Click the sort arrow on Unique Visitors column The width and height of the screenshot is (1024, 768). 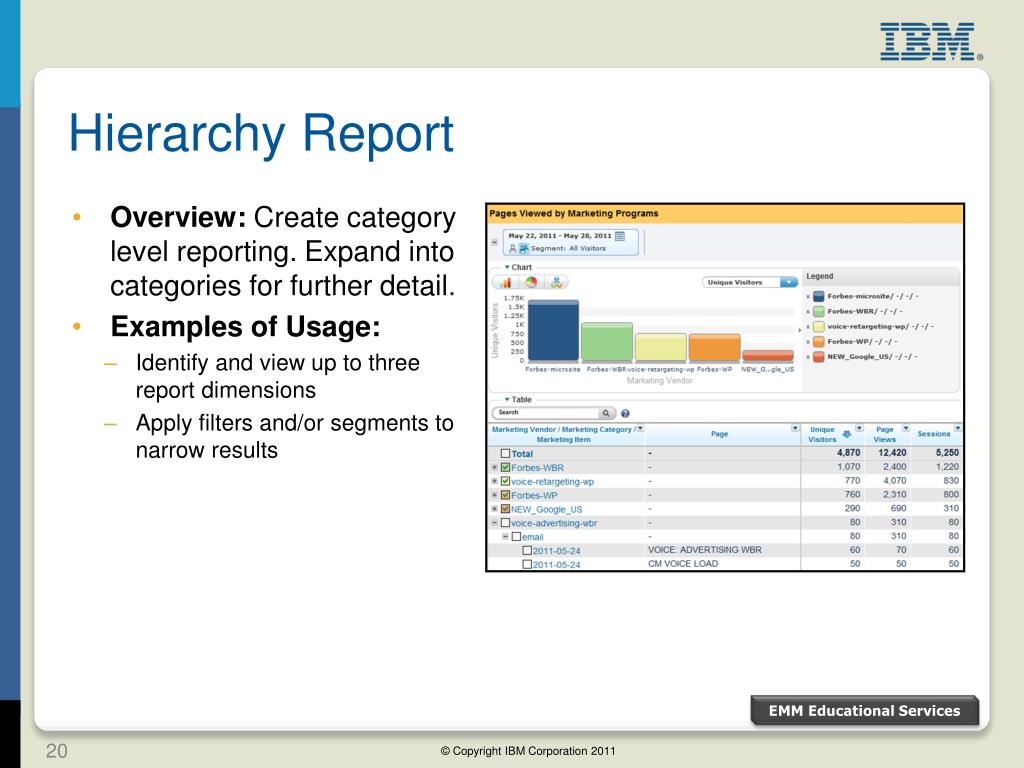(x=846, y=434)
